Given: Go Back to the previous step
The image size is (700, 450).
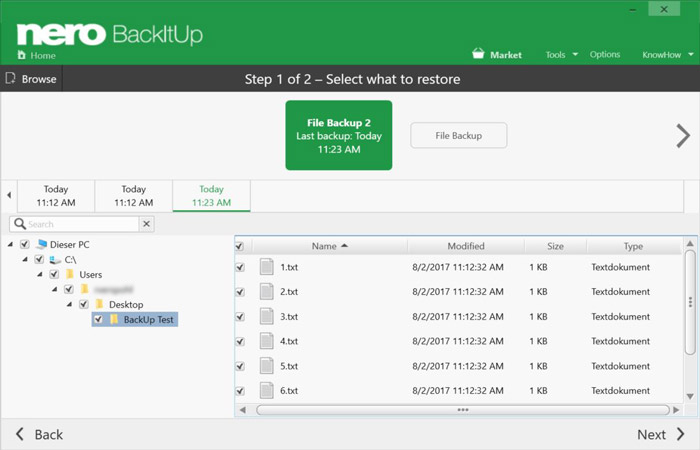Looking at the screenshot, I should pyautogui.click(x=39, y=434).
